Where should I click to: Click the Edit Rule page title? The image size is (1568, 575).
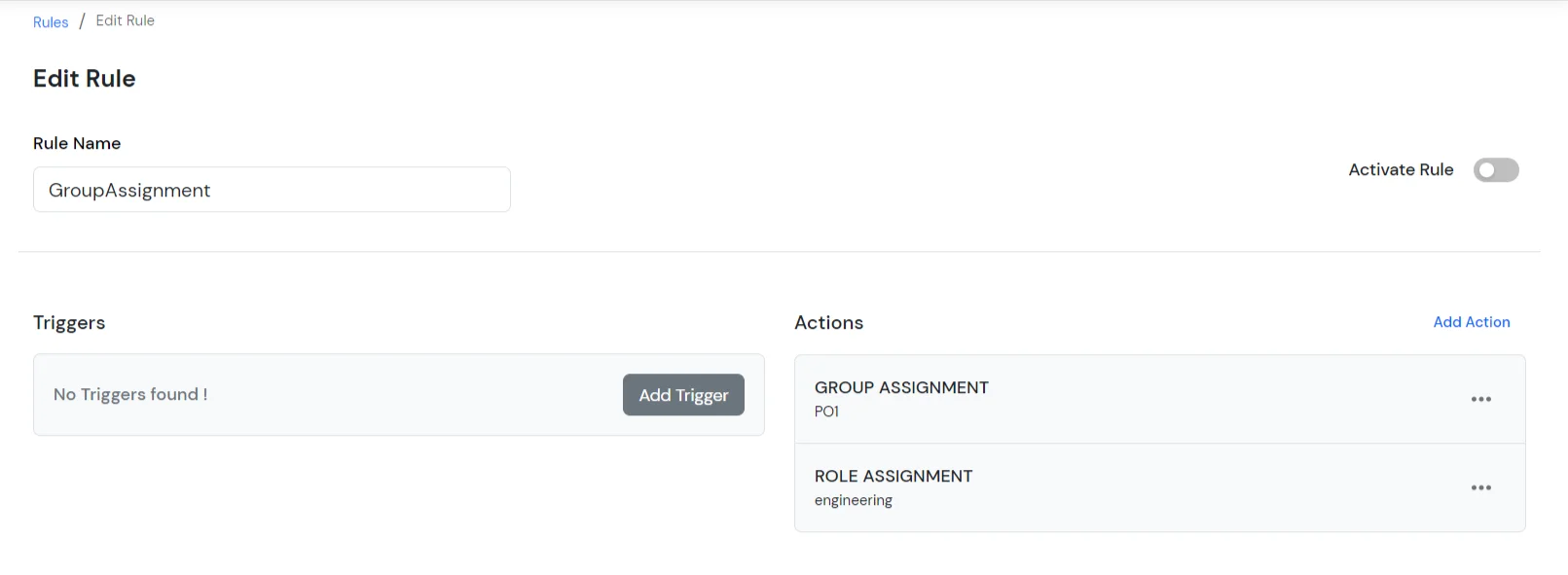[84, 78]
